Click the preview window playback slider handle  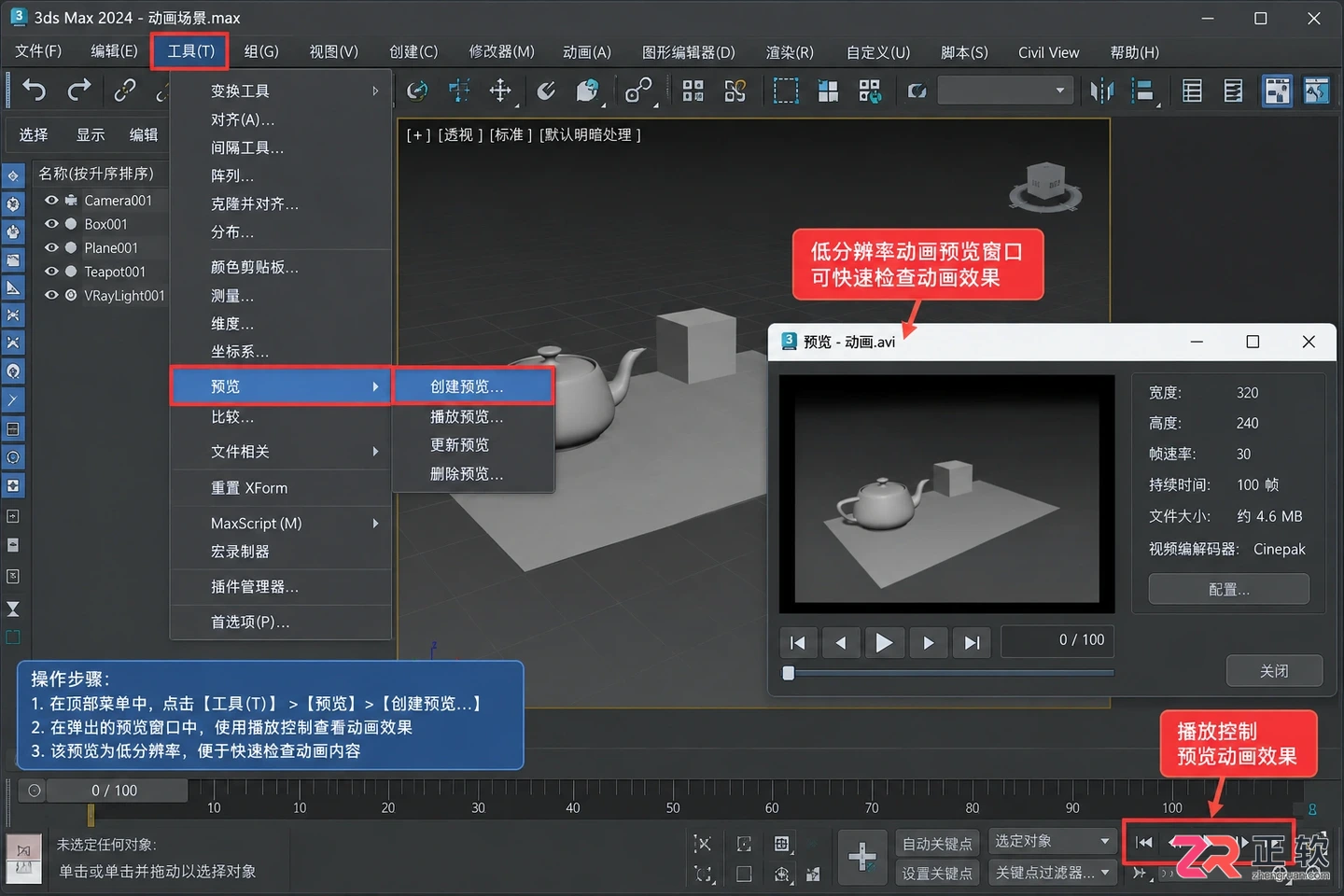[789, 673]
